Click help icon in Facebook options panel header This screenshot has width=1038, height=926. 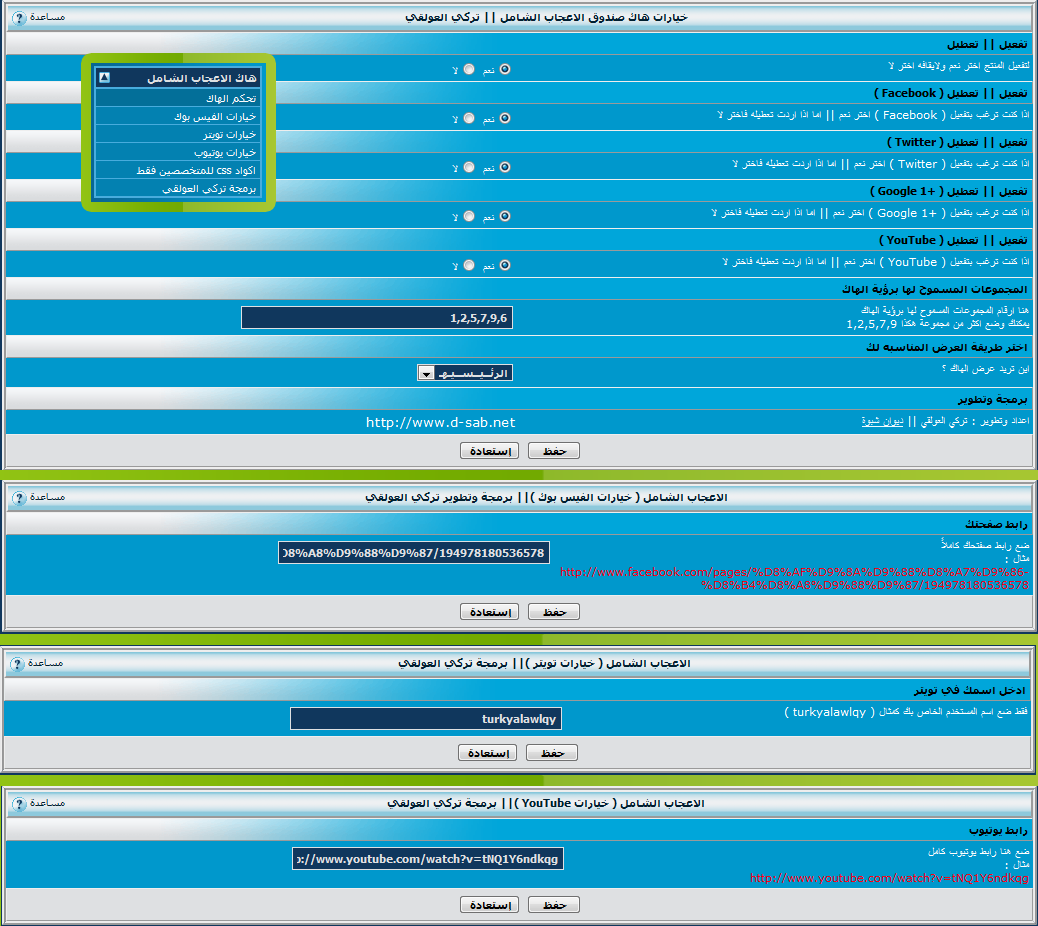(x=19, y=497)
